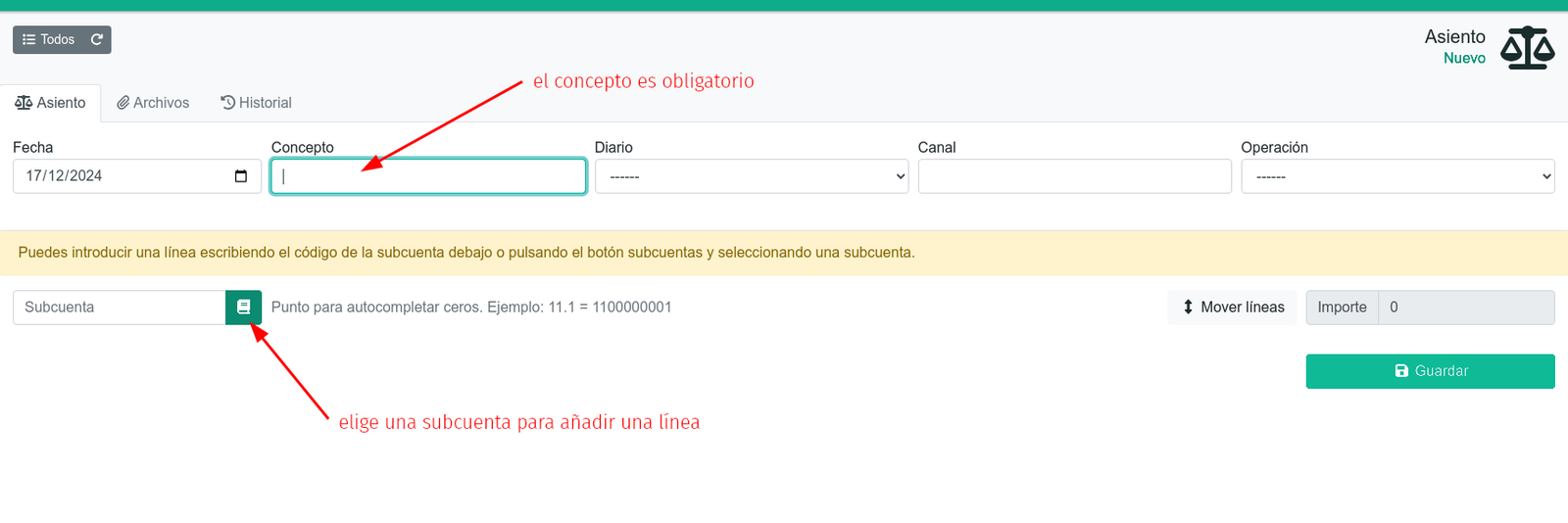Open the Todos list button
Image resolution: width=1568 pixels, height=523 pixels.
[48, 40]
